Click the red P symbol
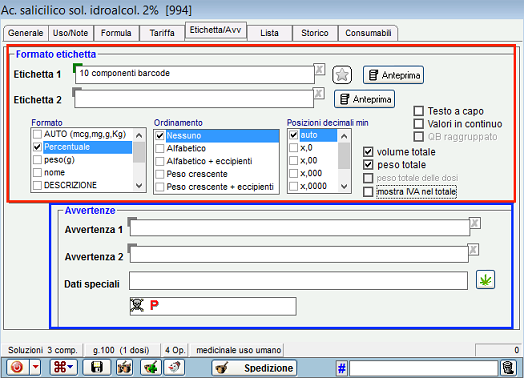The image size is (524, 378). [154, 305]
